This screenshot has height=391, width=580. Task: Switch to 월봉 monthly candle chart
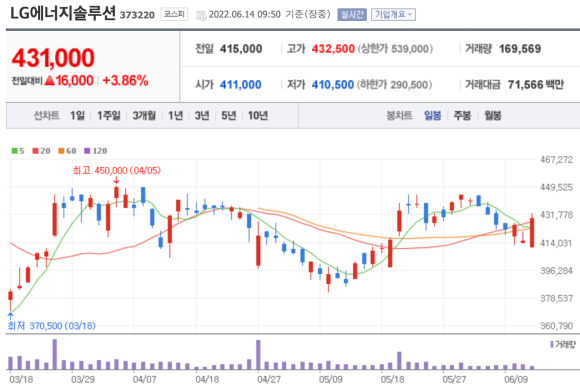coord(493,116)
